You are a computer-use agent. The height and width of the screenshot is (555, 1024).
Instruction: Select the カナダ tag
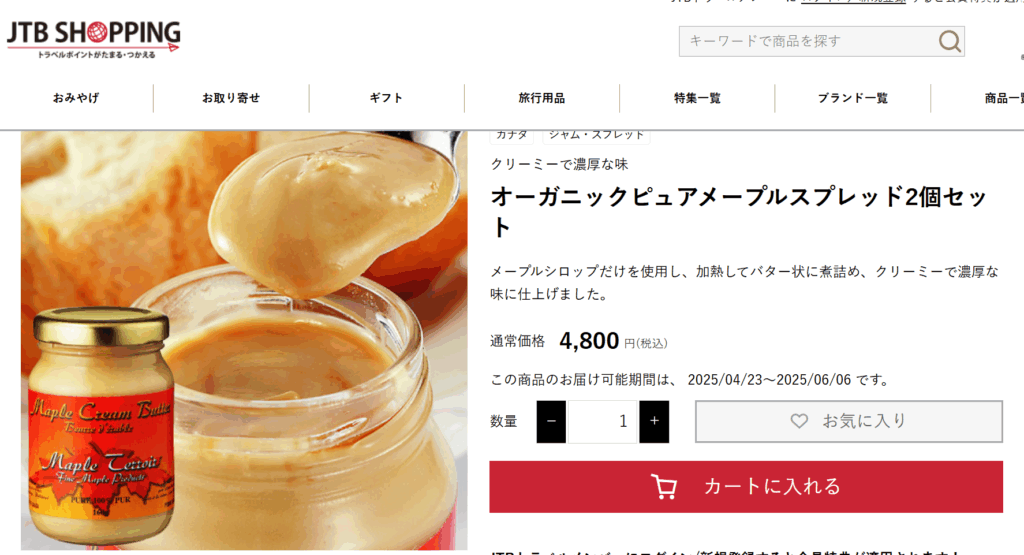pos(511,135)
